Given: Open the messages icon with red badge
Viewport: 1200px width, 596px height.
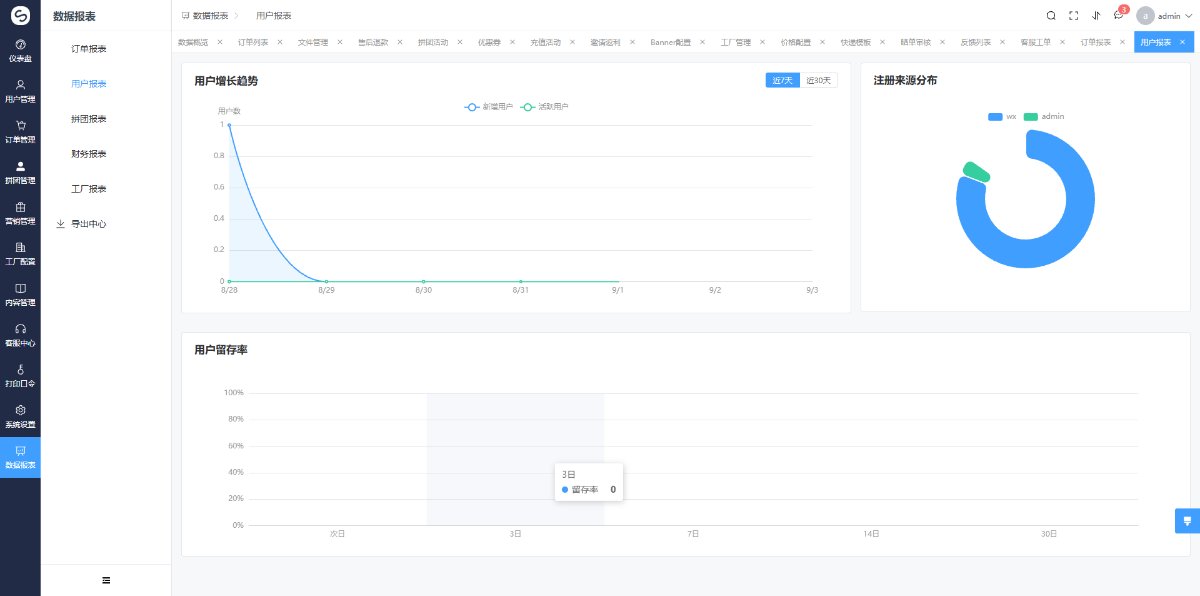Looking at the screenshot, I should 1119,15.
